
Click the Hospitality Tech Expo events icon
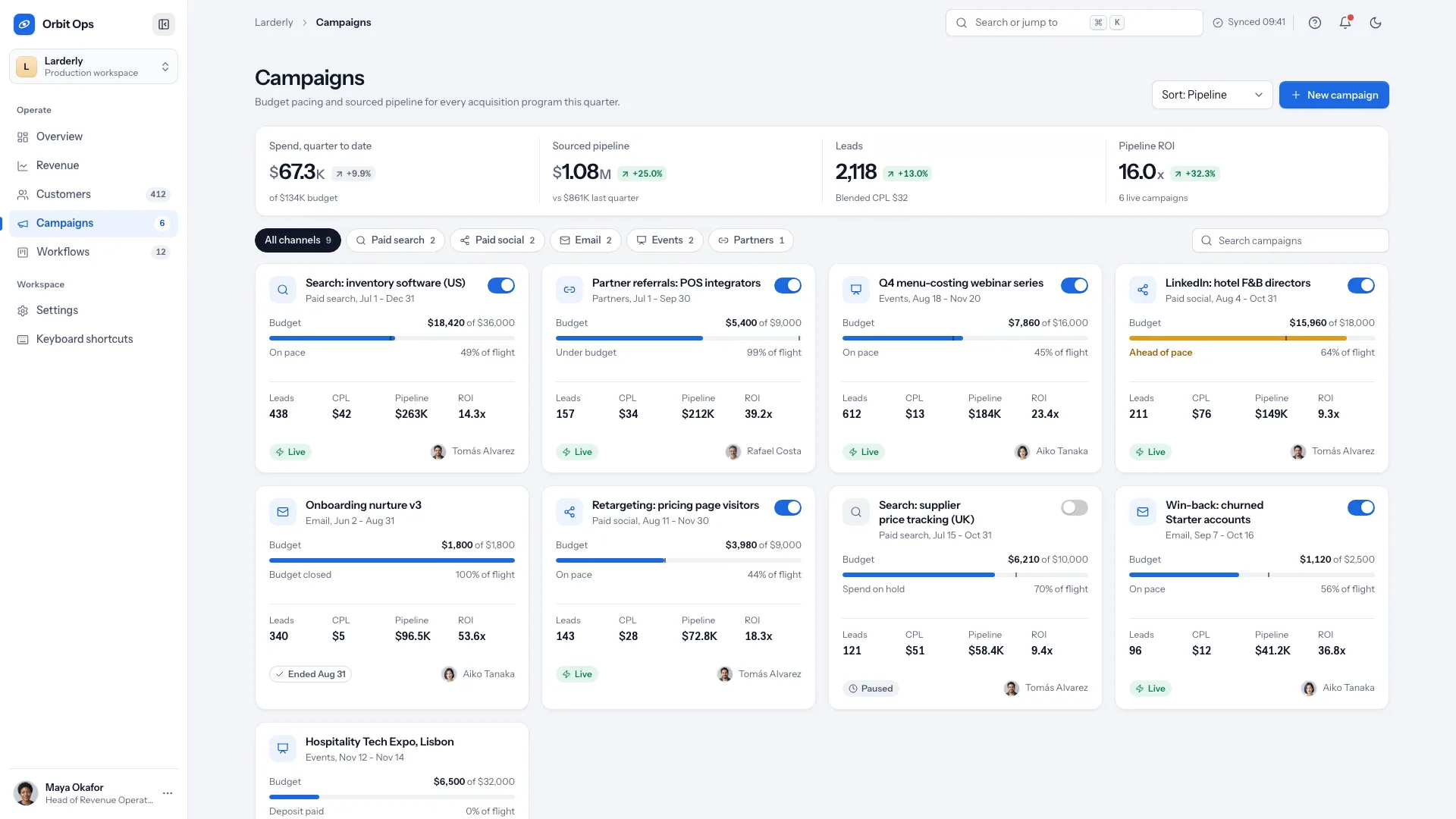(283, 748)
